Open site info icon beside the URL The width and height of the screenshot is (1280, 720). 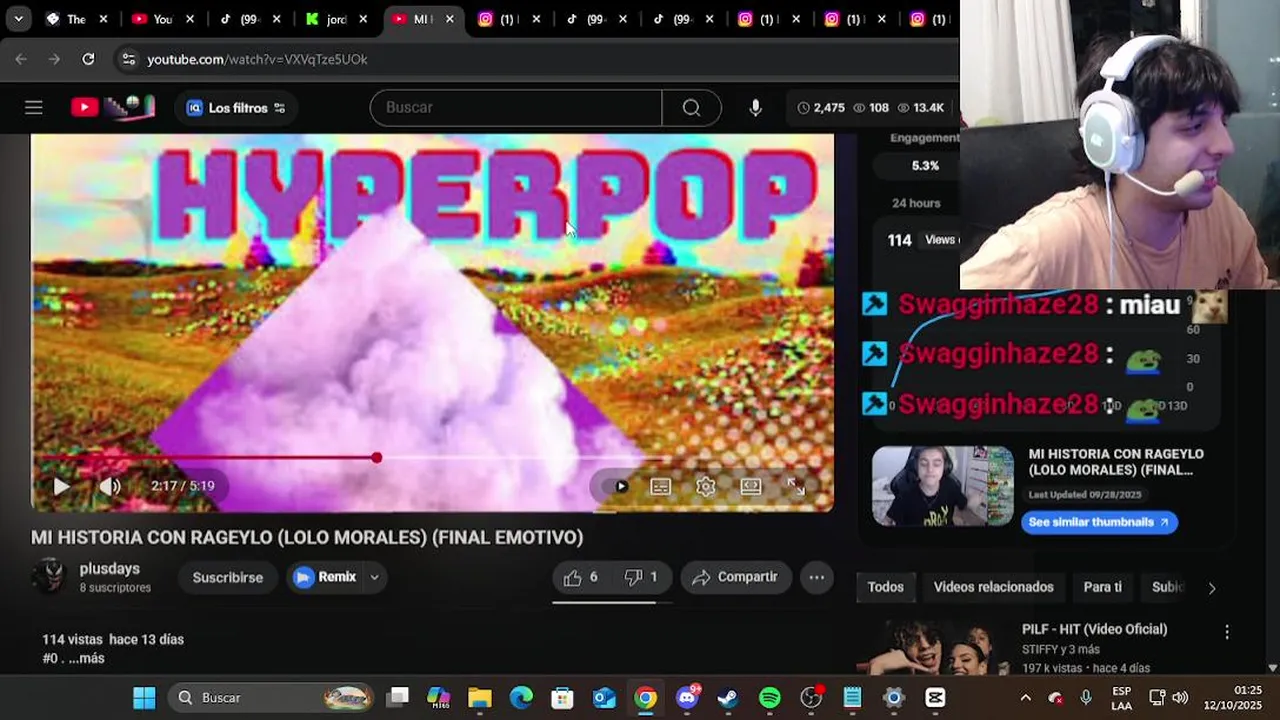click(x=128, y=59)
